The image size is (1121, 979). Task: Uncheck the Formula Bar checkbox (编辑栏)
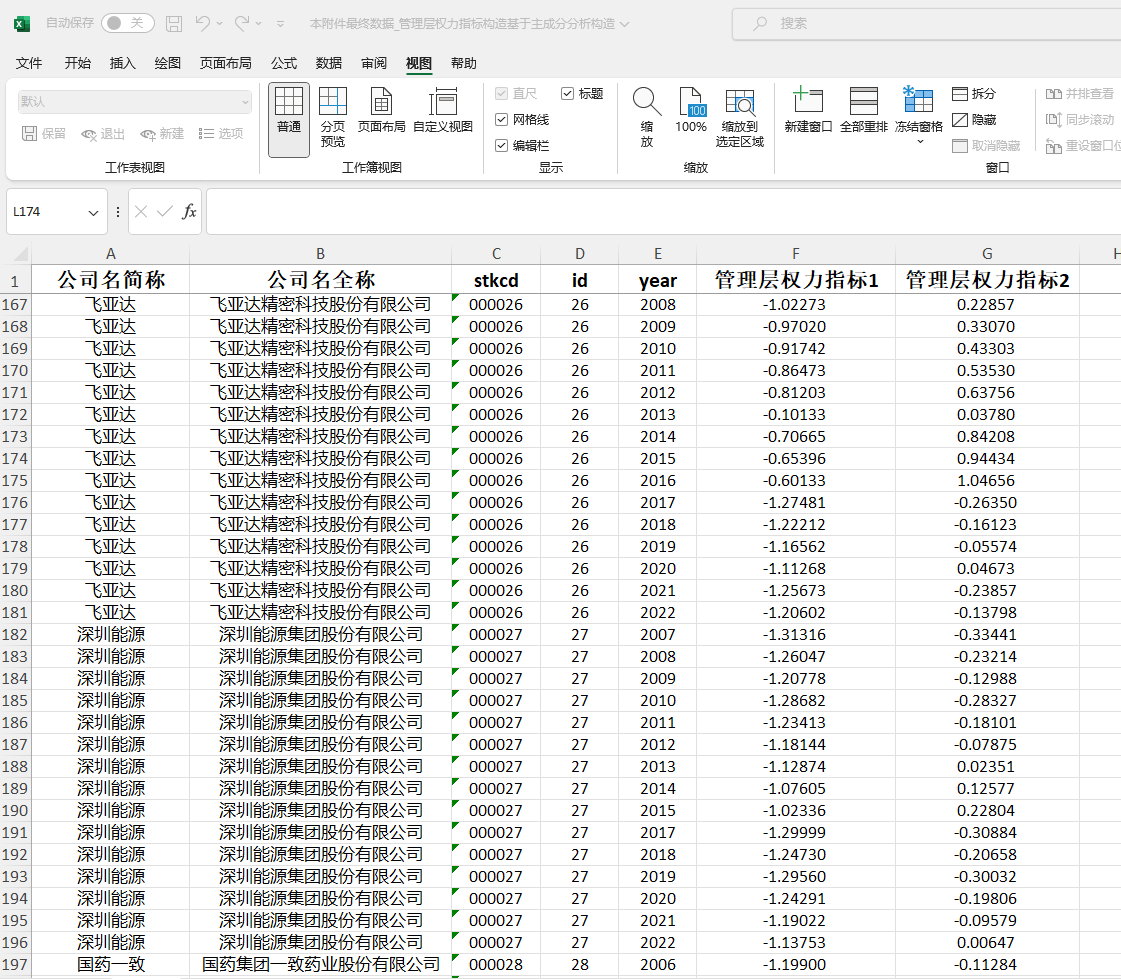click(502, 145)
